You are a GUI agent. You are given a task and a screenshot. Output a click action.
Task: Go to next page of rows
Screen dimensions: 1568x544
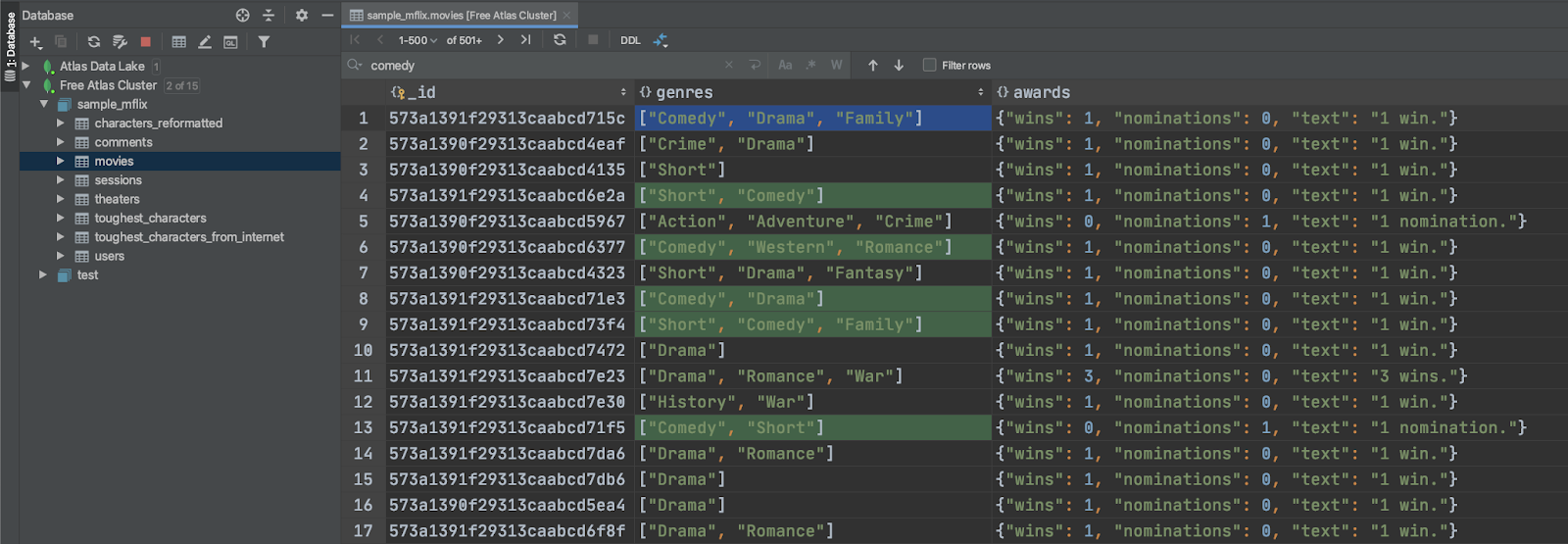pyautogui.click(x=500, y=40)
